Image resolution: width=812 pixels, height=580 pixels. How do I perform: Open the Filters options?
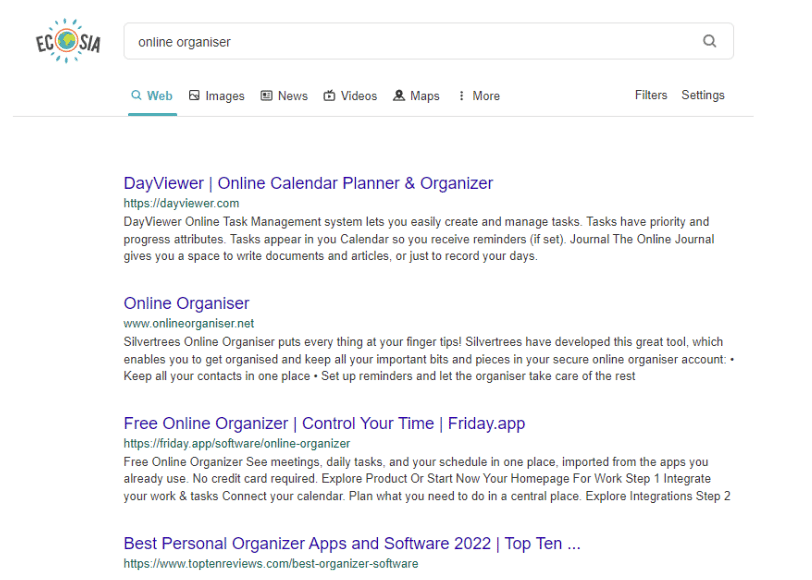651,95
